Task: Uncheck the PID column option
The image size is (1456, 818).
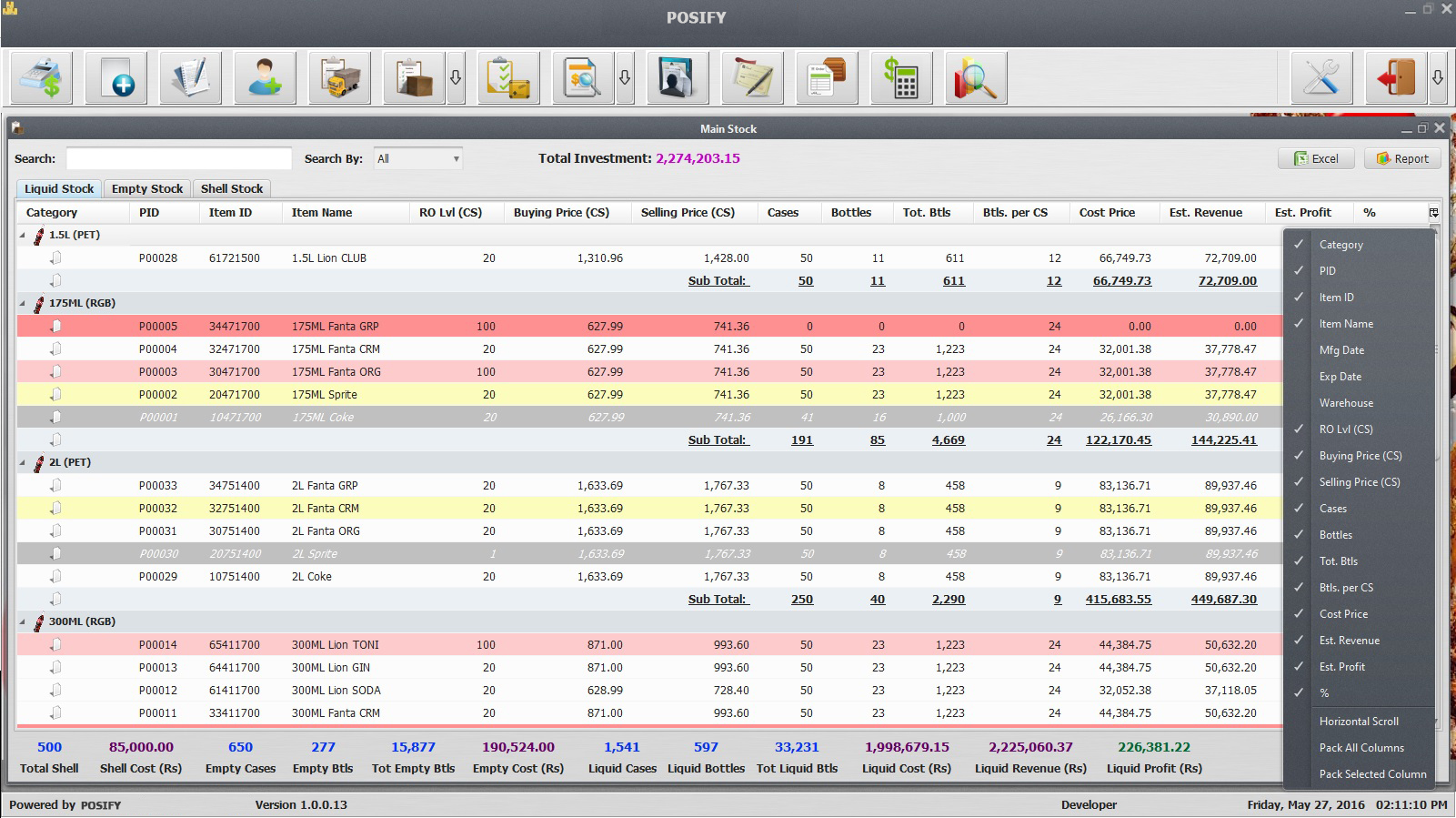Action: tap(1359, 271)
